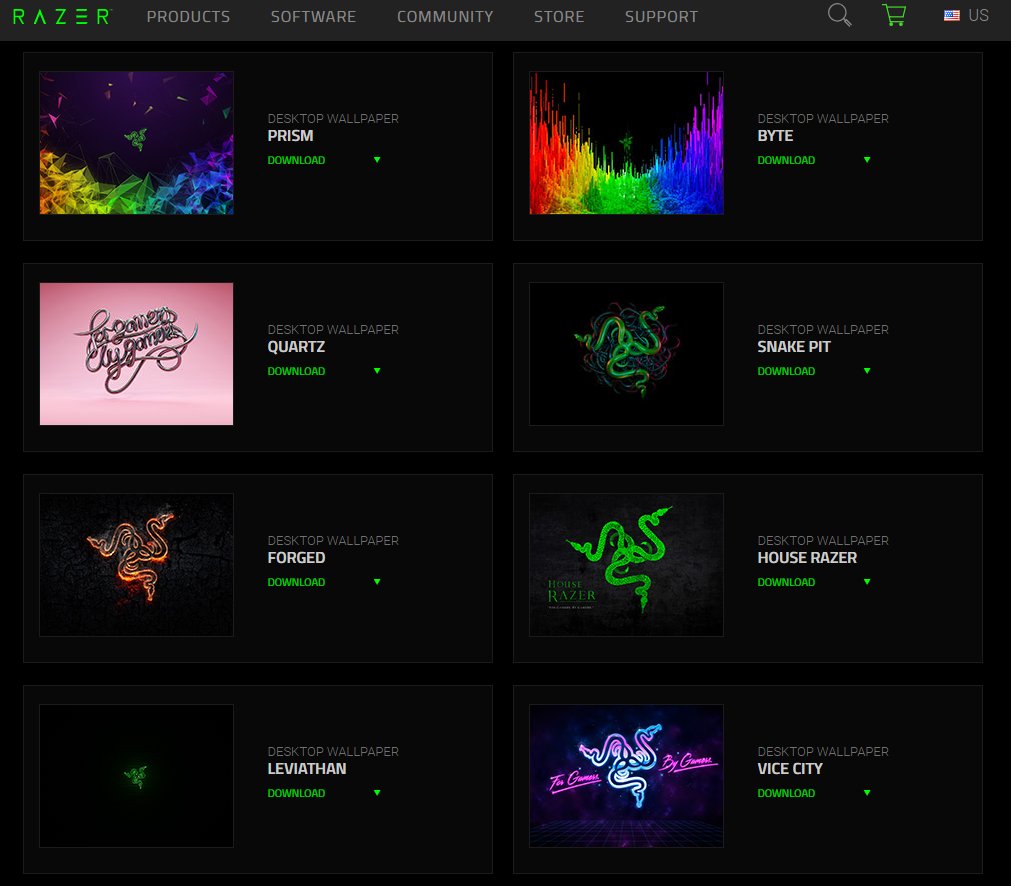Image resolution: width=1011 pixels, height=886 pixels.
Task: Expand the Leviathan download arrow
Action: click(x=377, y=792)
